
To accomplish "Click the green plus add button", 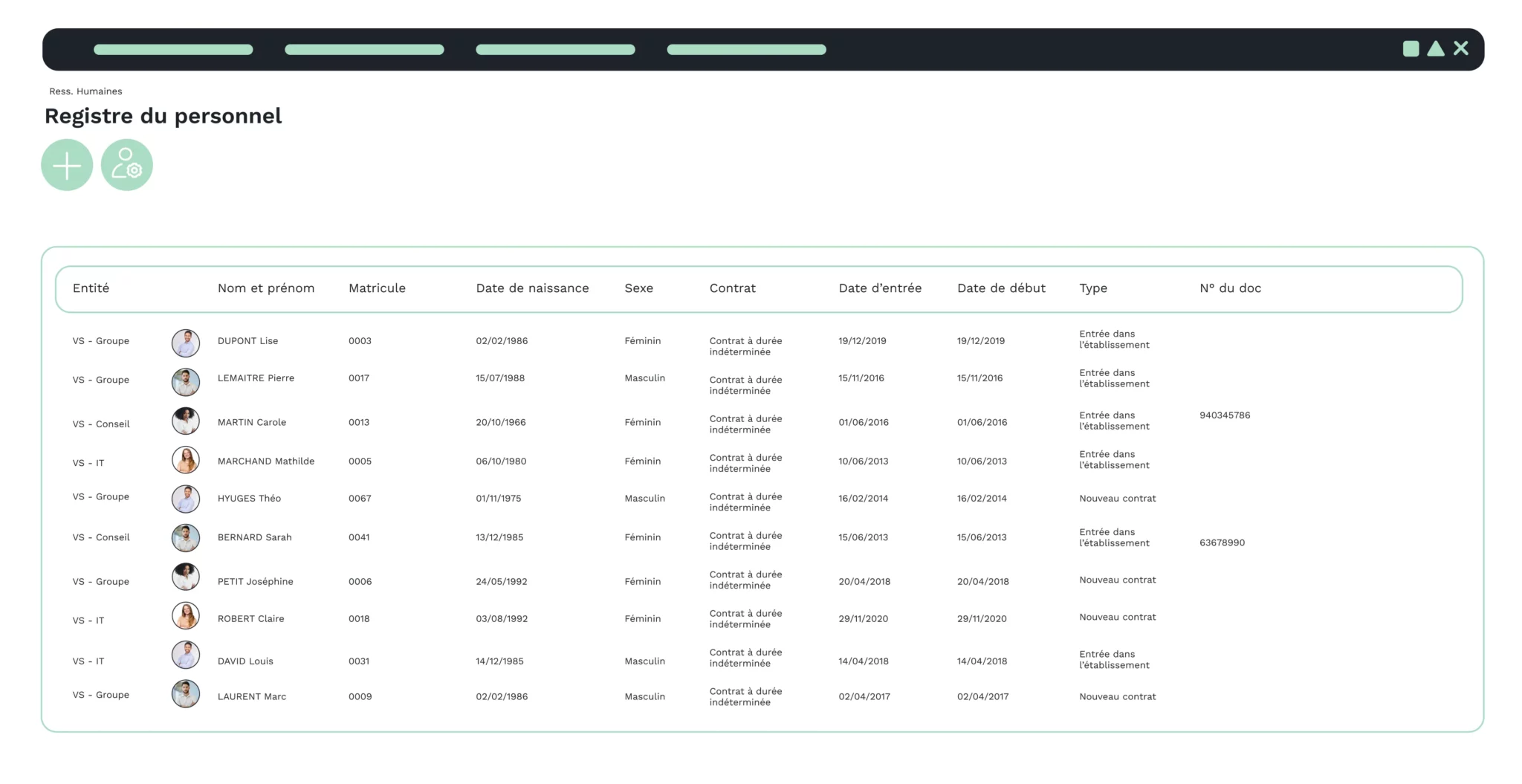I will click(67, 165).
